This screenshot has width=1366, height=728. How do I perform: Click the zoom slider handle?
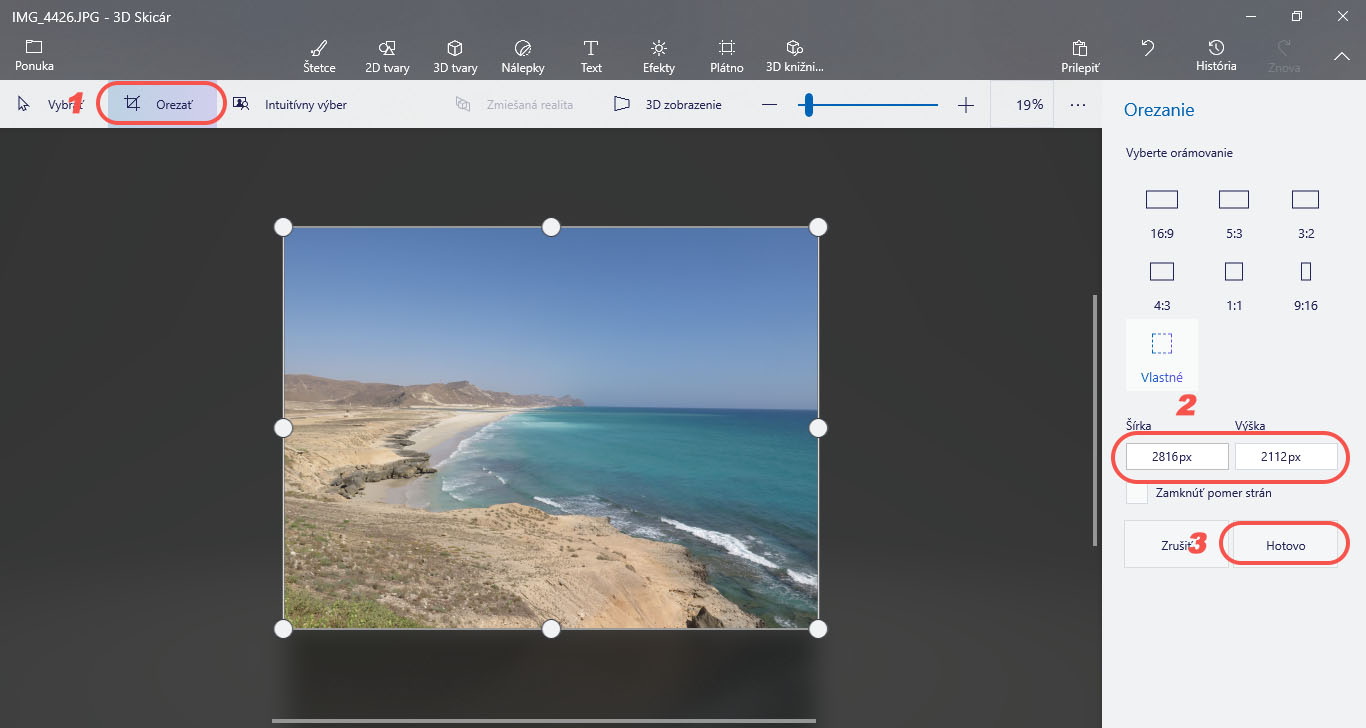pyautogui.click(x=808, y=104)
